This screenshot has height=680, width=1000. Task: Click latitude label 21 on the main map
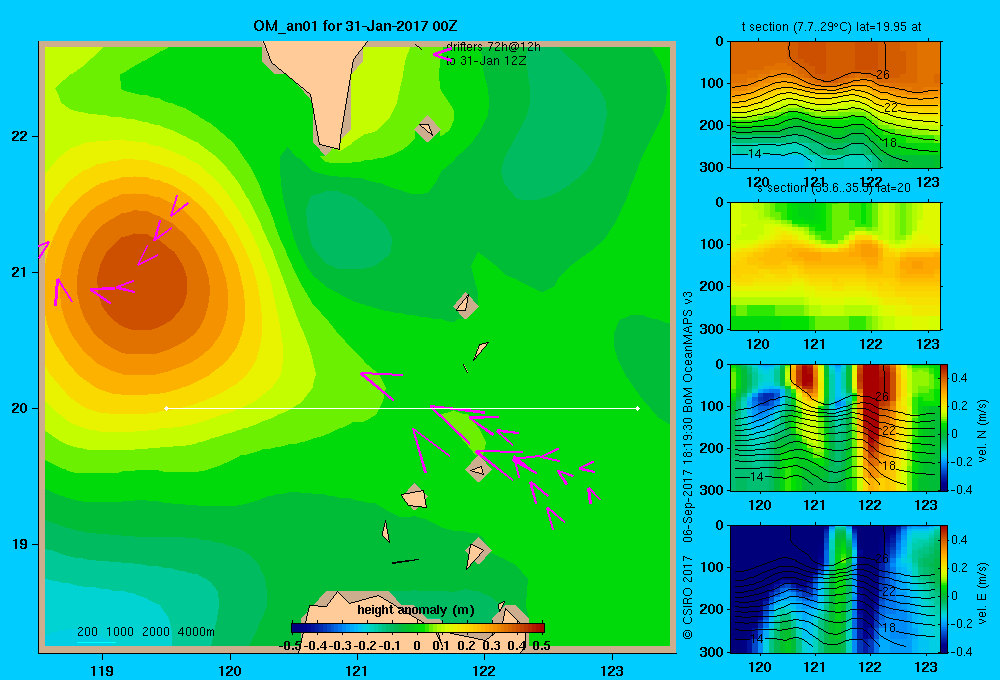point(19,272)
